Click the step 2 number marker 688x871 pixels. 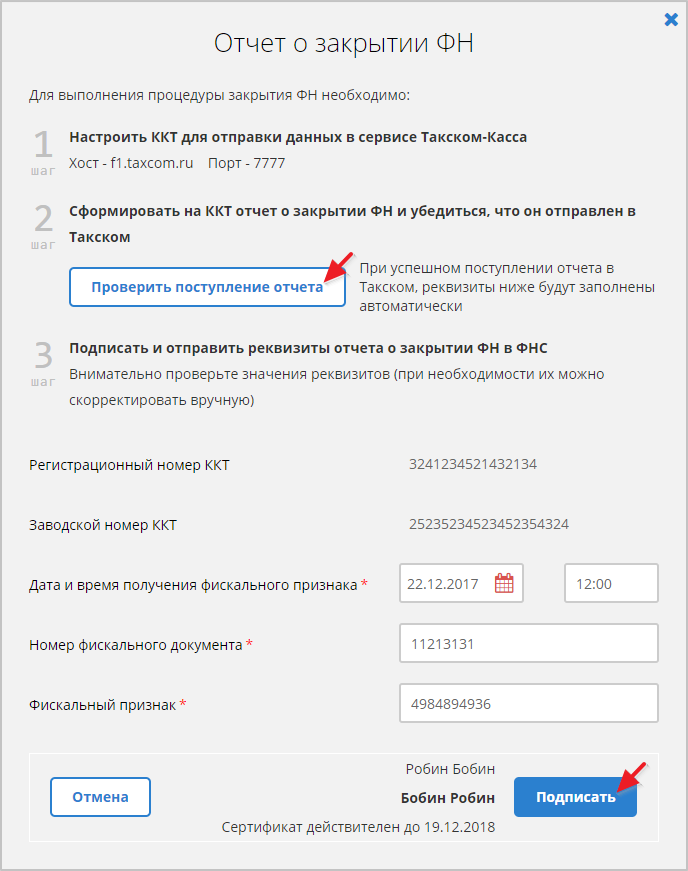[x=43, y=221]
